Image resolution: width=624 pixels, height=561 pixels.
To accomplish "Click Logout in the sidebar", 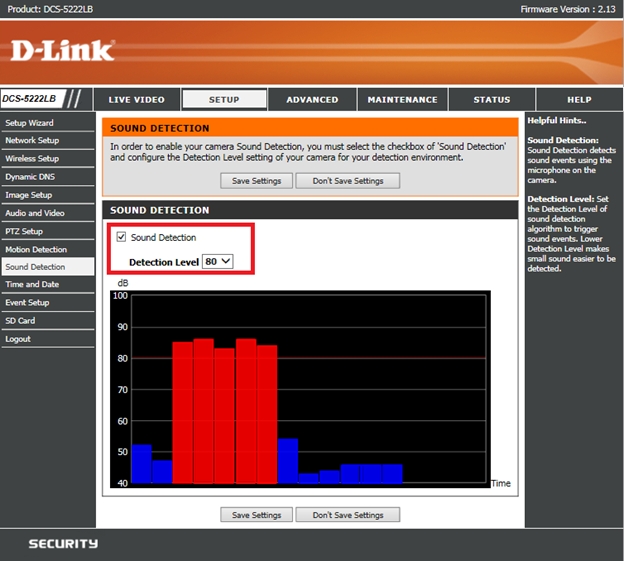I will pos(18,339).
